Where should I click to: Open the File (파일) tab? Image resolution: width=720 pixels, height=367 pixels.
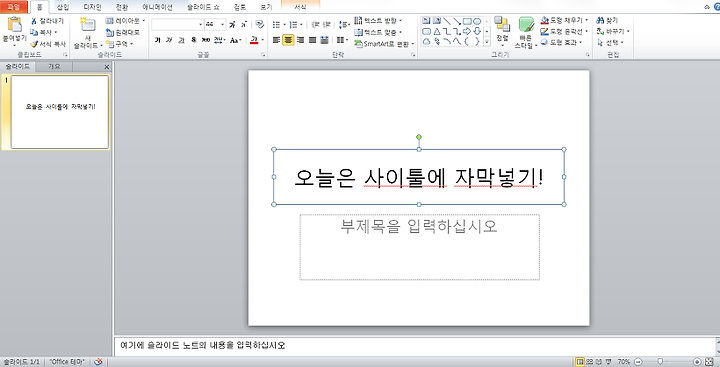point(14,7)
